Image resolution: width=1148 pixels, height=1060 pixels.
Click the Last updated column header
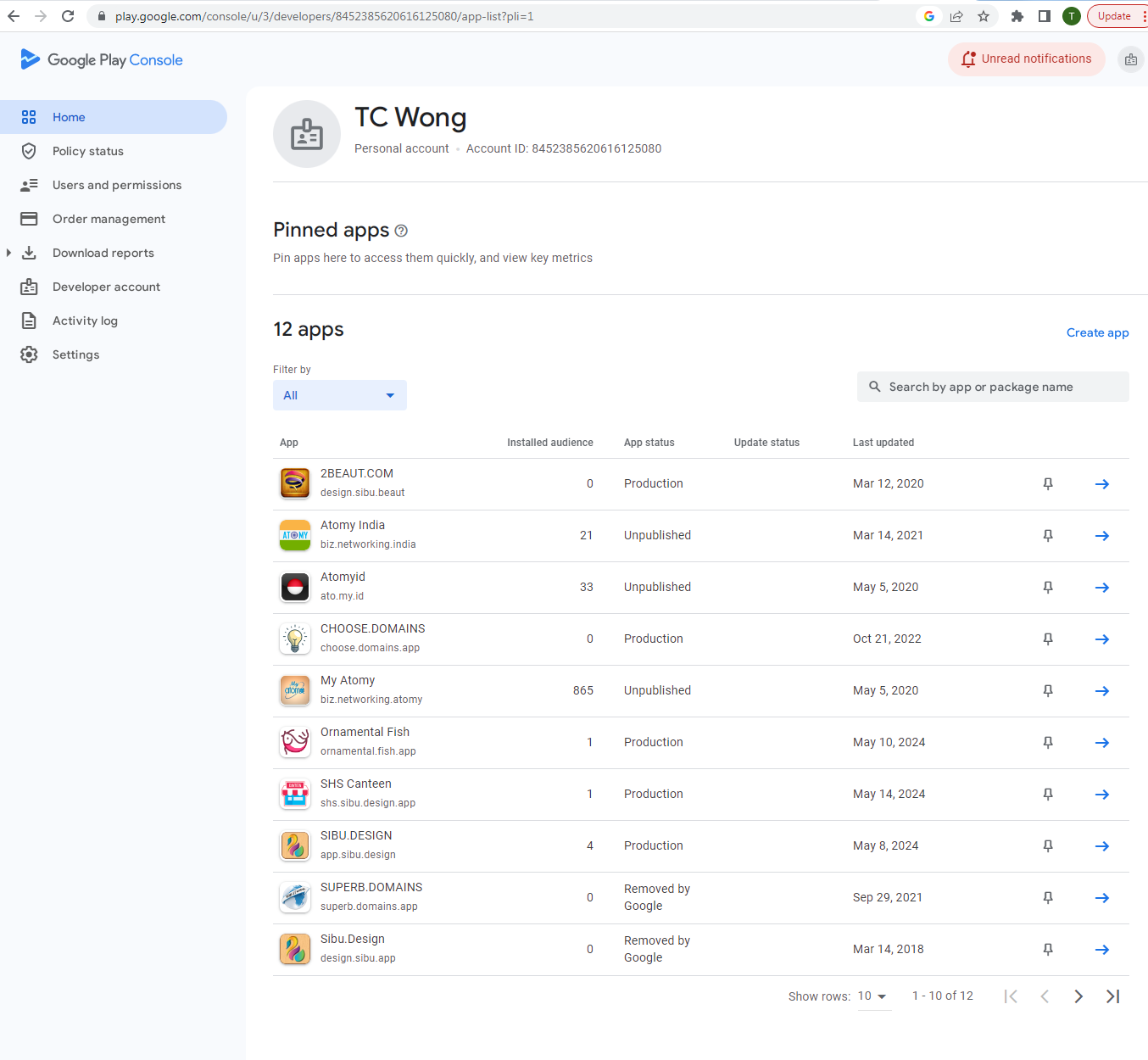tap(883, 443)
